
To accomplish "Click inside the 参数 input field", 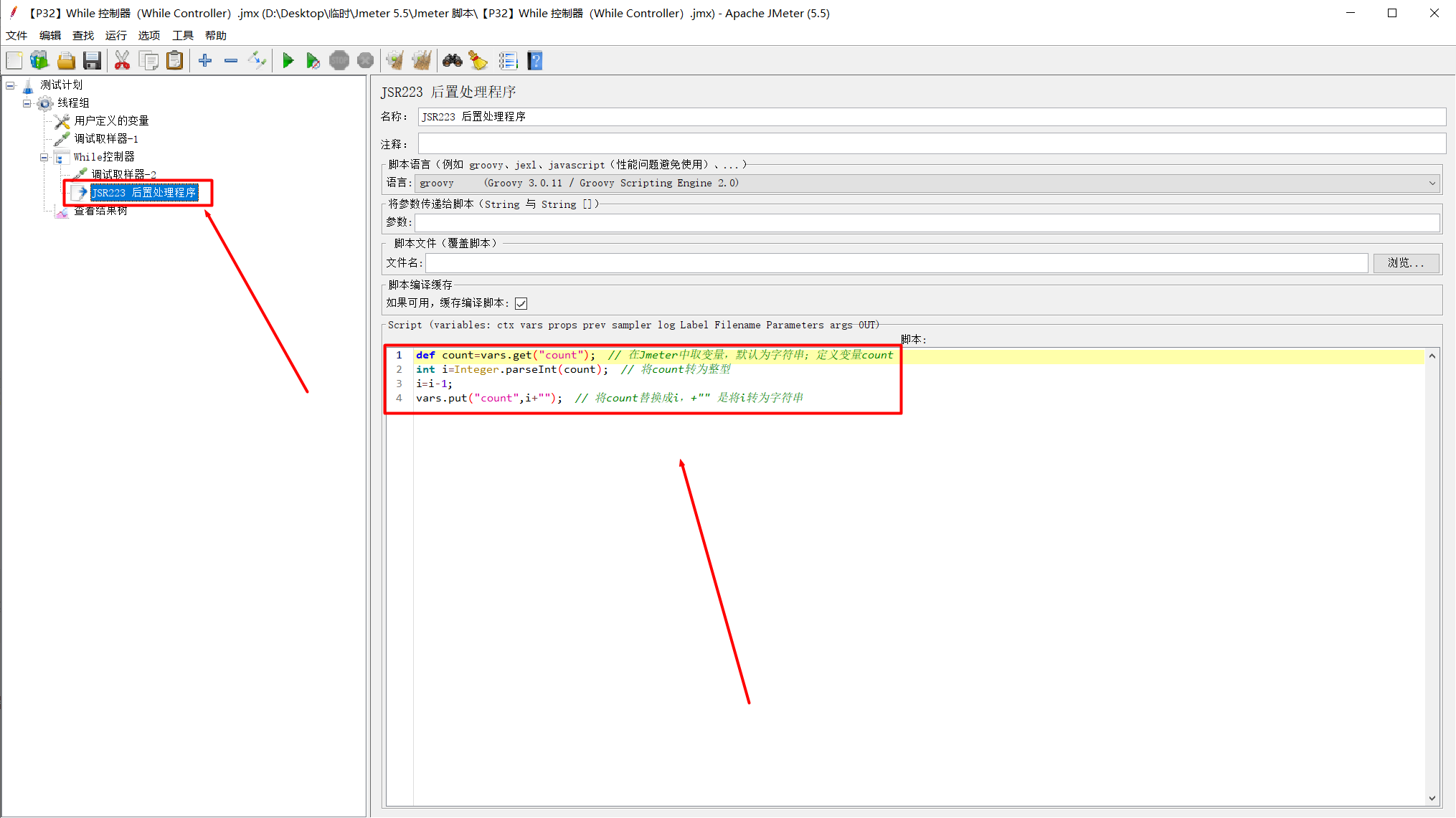I will pos(861,222).
